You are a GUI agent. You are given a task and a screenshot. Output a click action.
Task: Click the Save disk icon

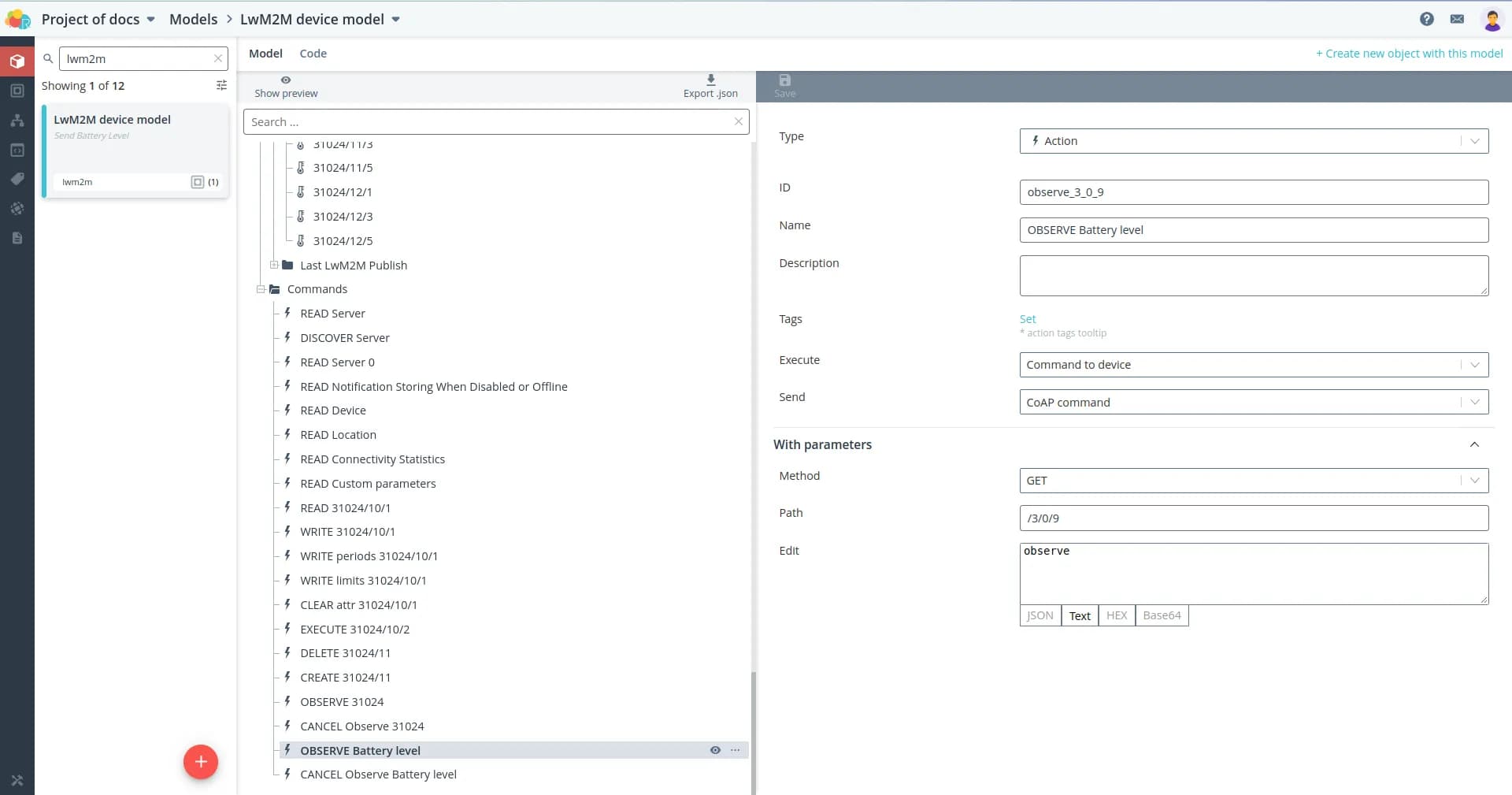pyautogui.click(x=784, y=80)
